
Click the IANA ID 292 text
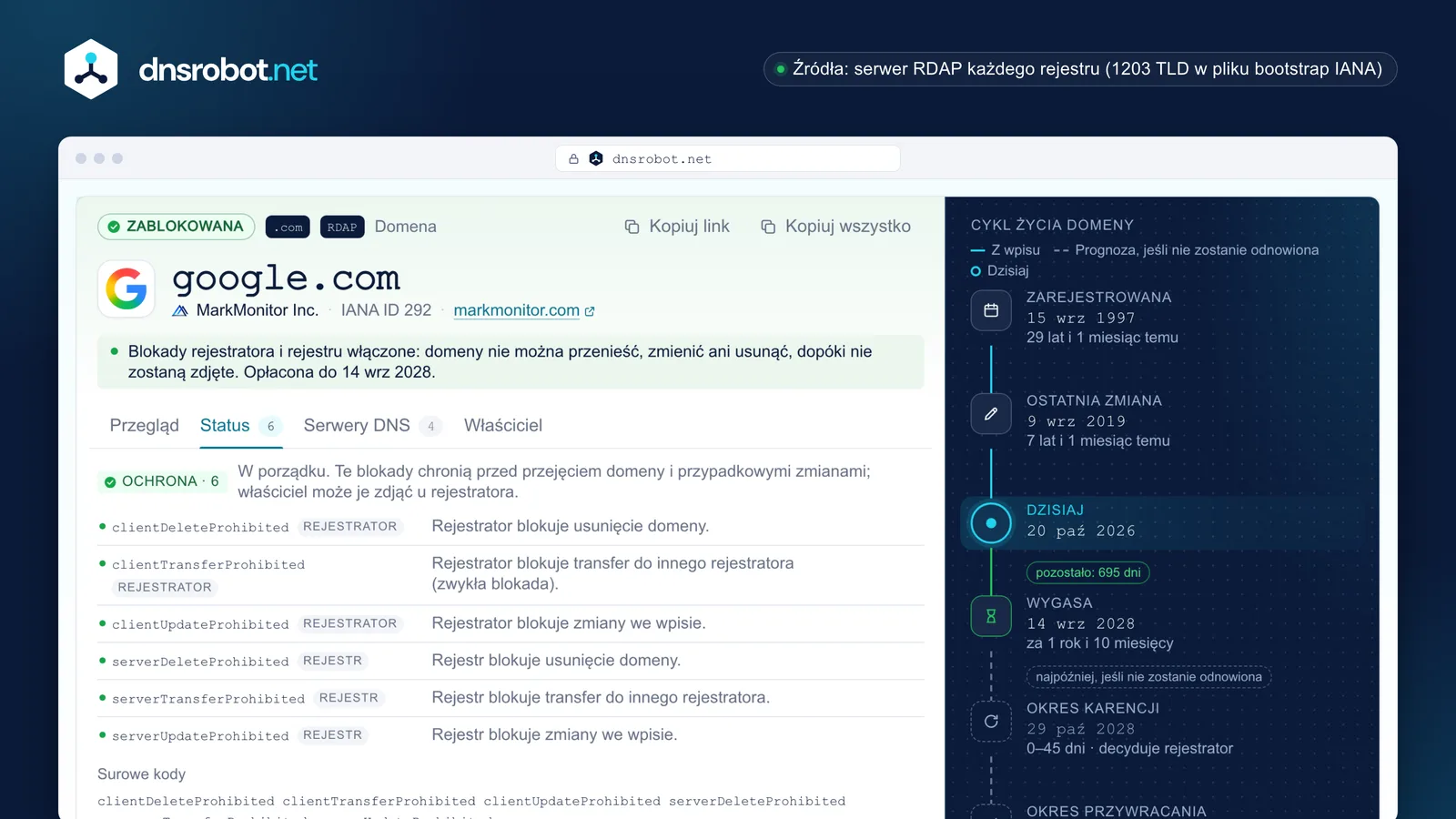tap(386, 310)
